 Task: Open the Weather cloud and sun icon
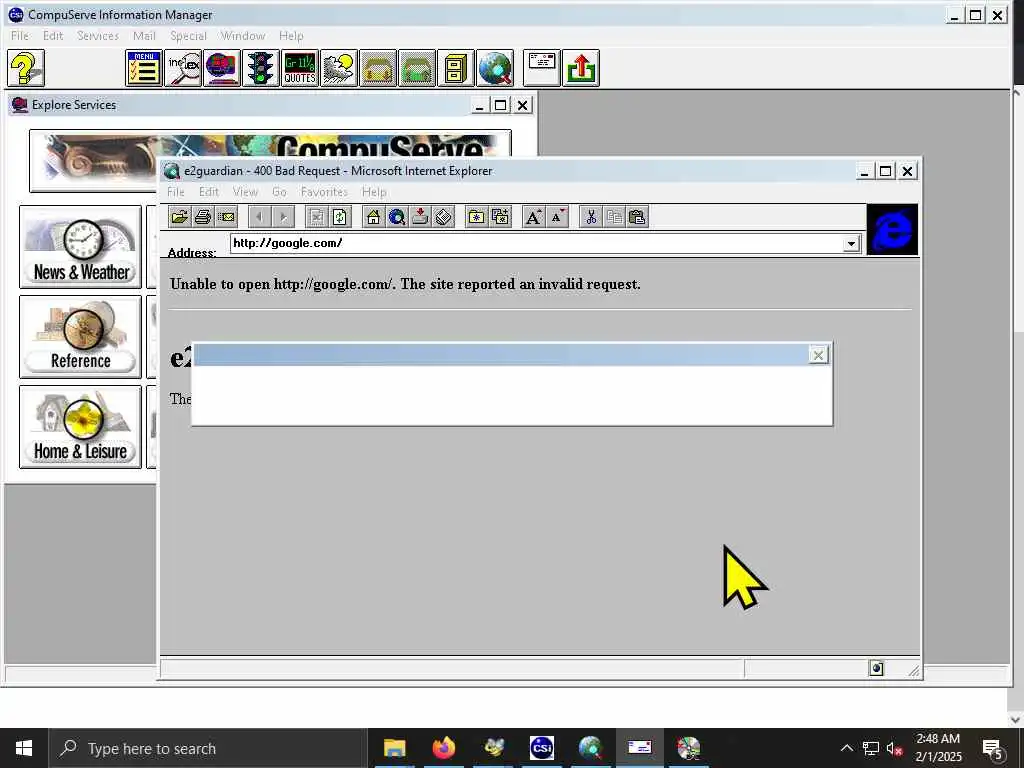(x=339, y=68)
